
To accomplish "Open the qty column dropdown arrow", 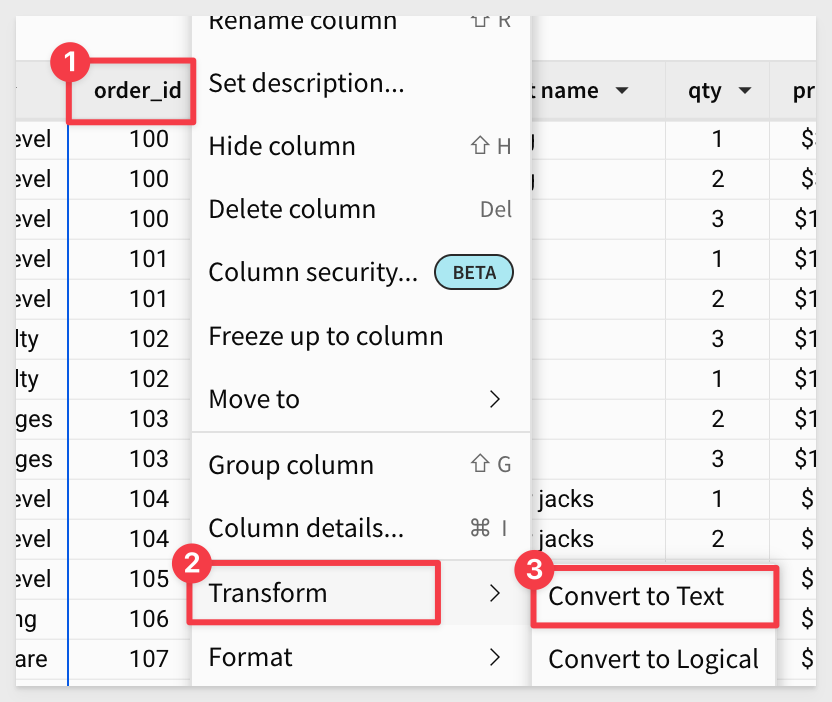I will (745, 91).
